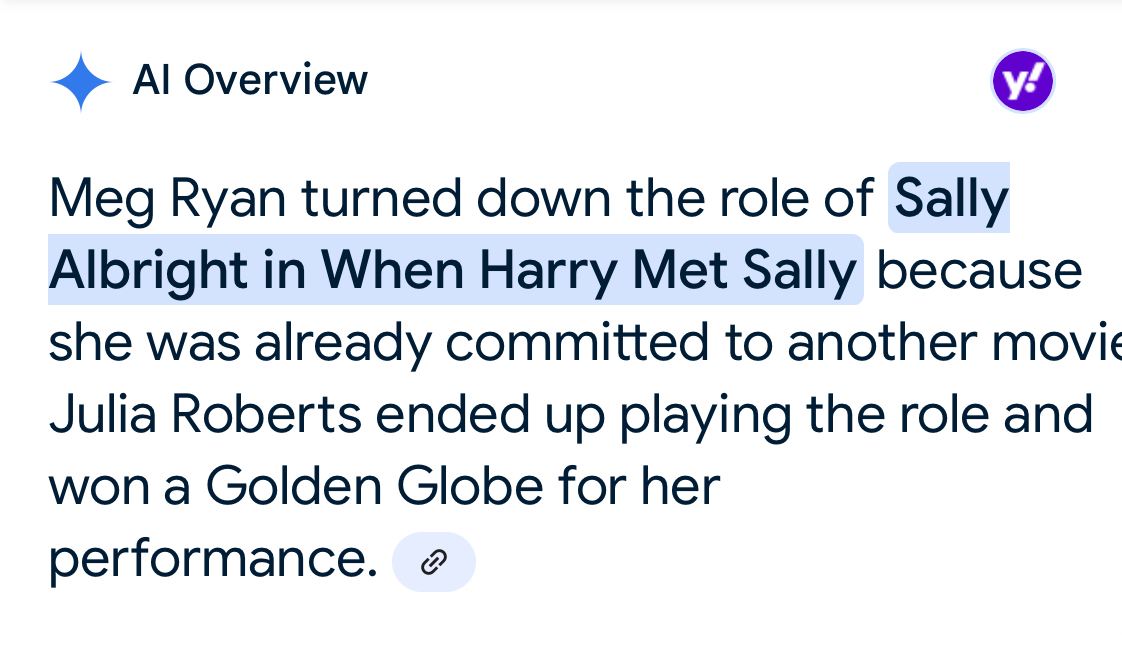Click the words "she was already"

point(240,343)
